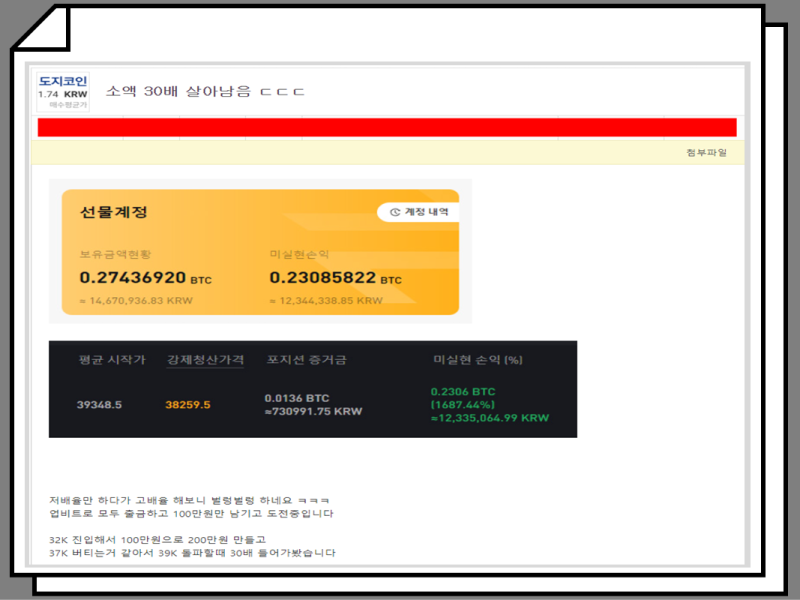800x600 pixels.
Task: Click the 도지코인 badge label
Action: tap(63, 81)
